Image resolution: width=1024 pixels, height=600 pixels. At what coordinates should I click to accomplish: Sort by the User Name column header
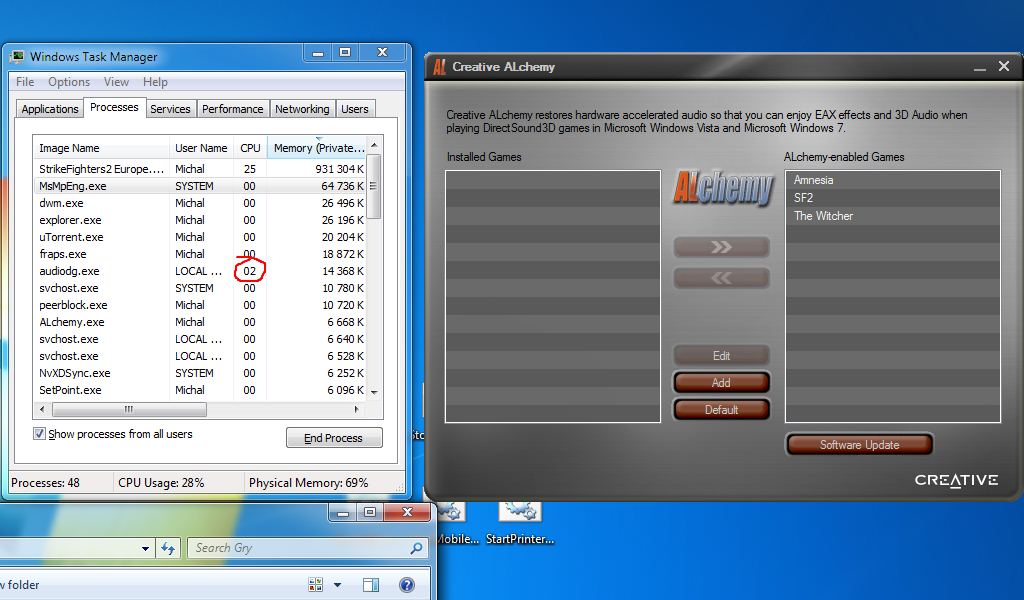201,148
